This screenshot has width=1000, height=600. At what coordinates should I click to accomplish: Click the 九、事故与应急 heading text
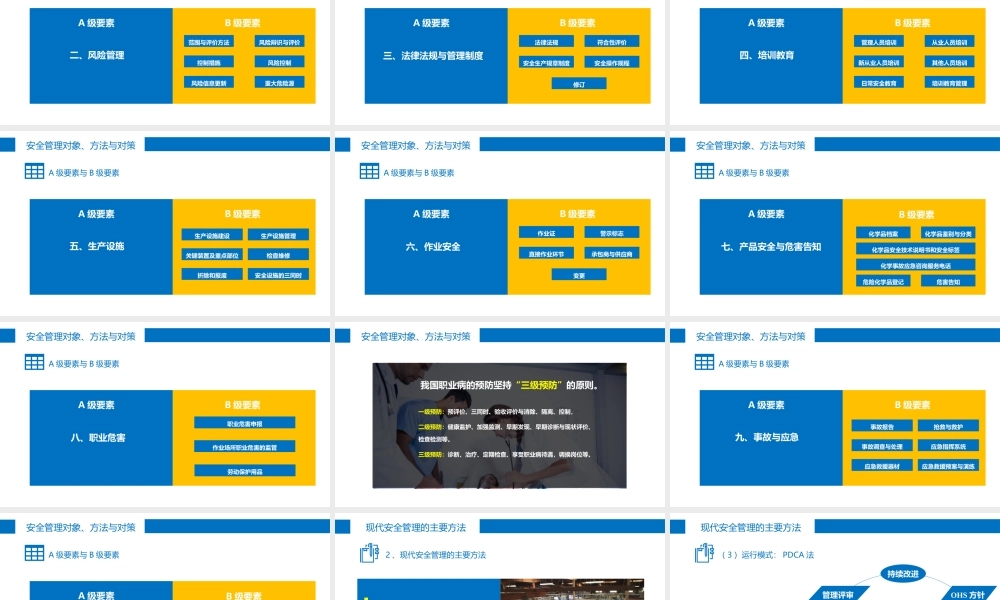coord(767,437)
